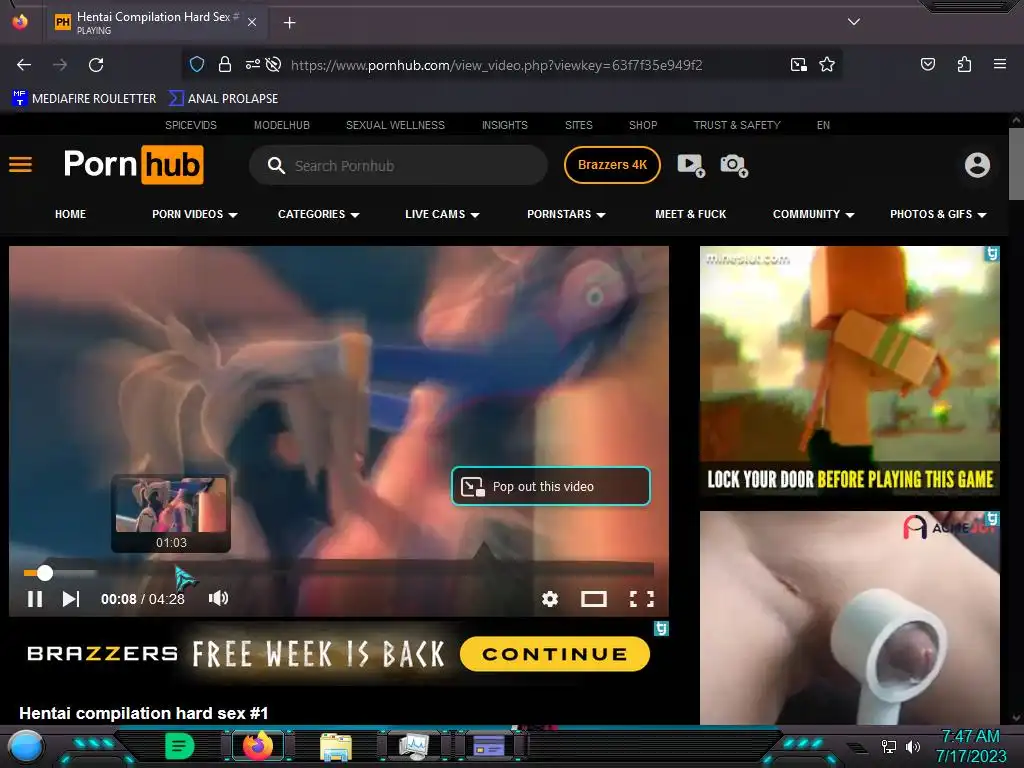Open the green notes app on taskbar
The width and height of the screenshot is (1024, 768).
click(180, 746)
